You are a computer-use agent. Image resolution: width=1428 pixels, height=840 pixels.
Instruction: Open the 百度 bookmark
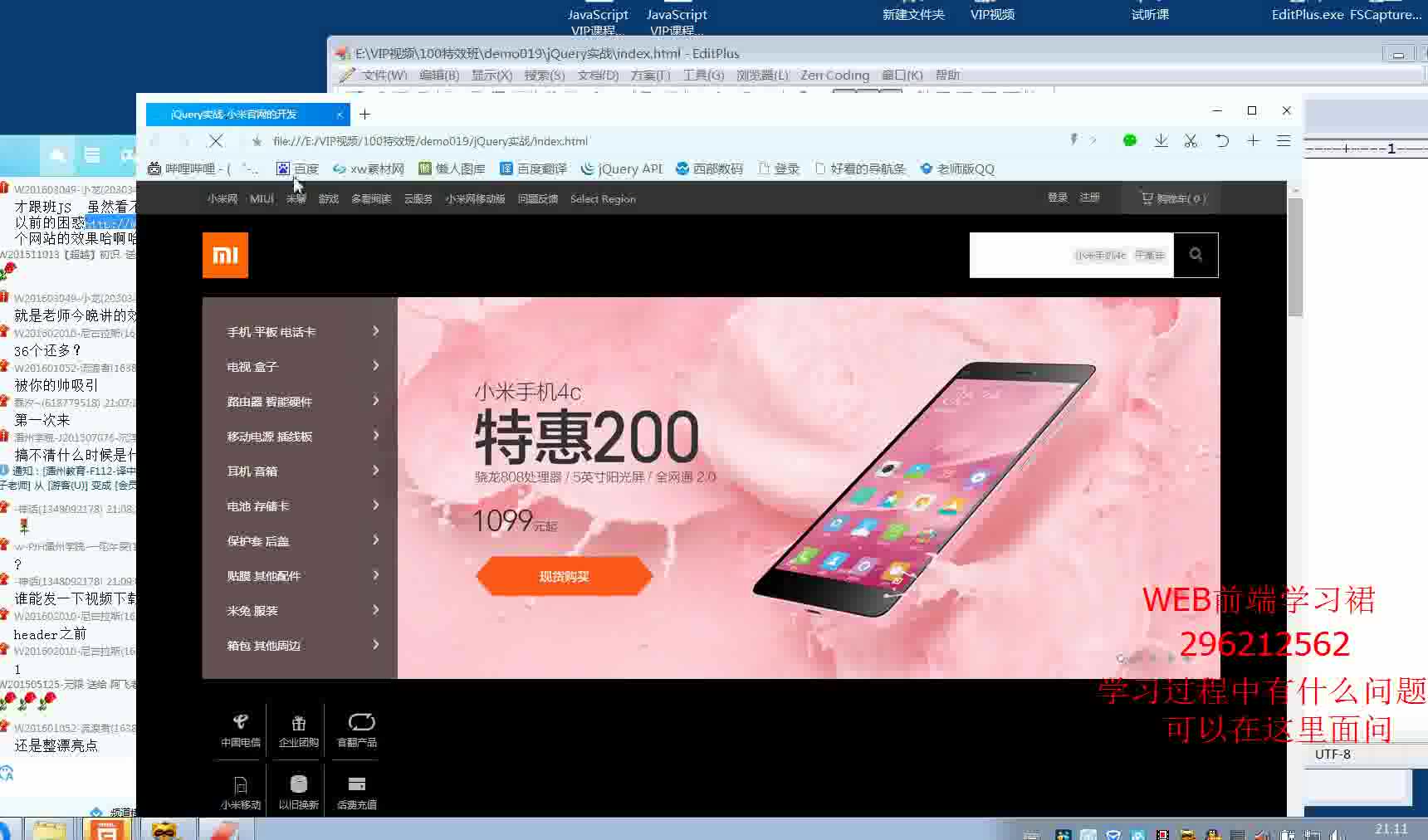[297, 168]
